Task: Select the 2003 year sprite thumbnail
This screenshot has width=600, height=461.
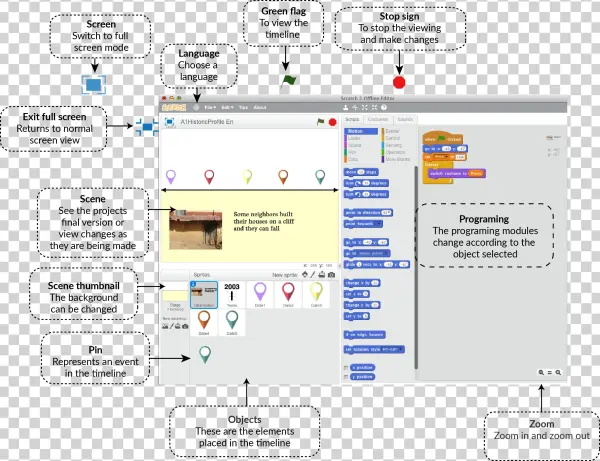Action: click(232, 292)
